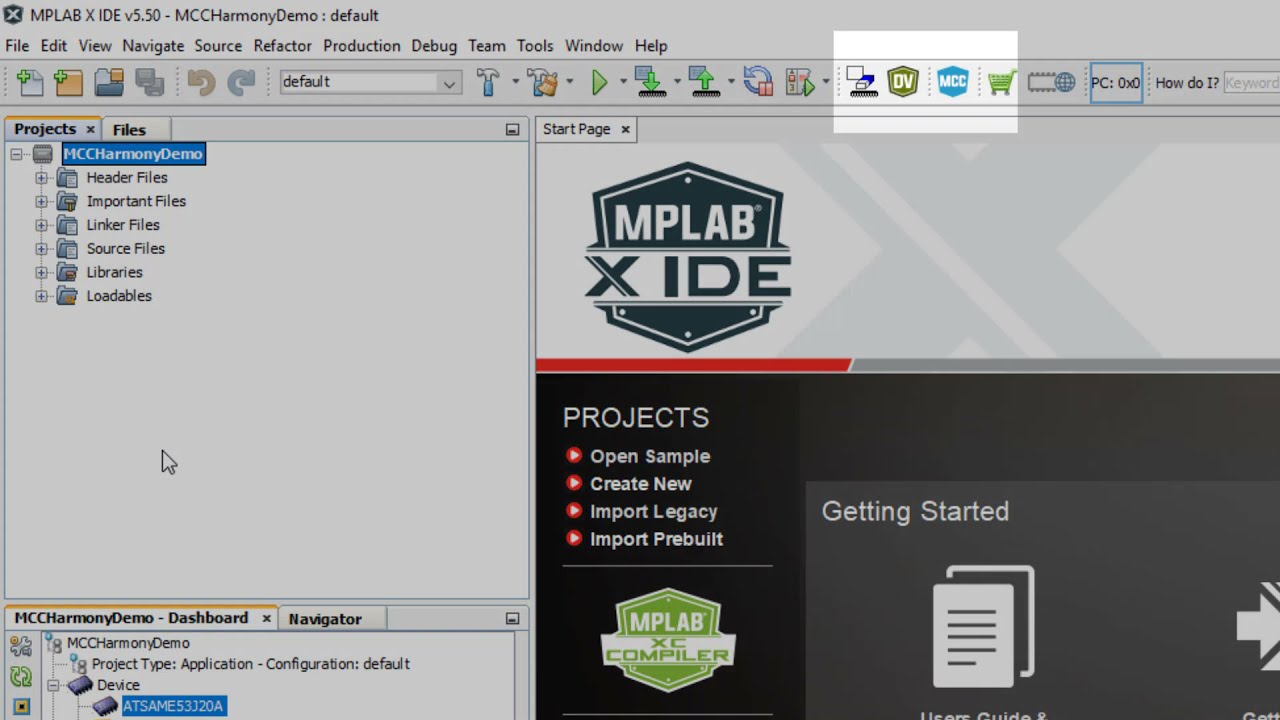Click the dashboard project properties wrench icon
This screenshot has width=1280, height=720.
coord(21,646)
